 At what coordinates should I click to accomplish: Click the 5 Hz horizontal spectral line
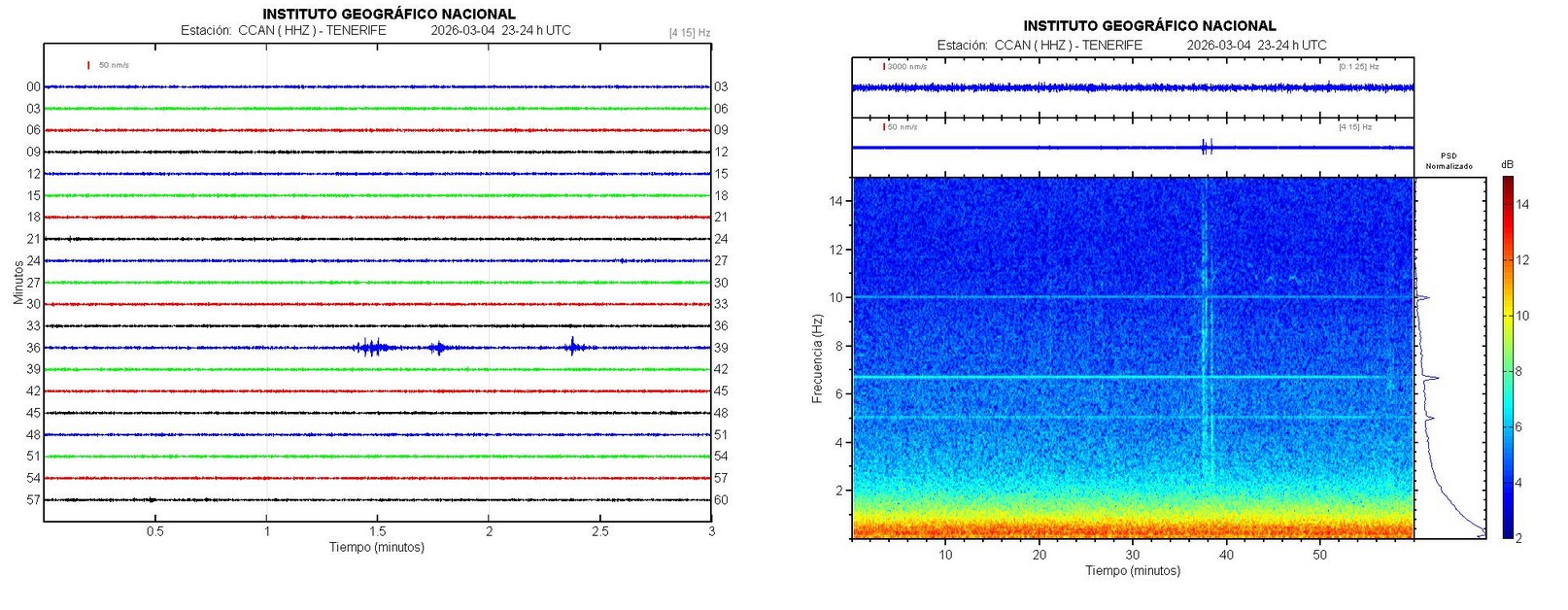pyautogui.click(x=1069, y=418)
